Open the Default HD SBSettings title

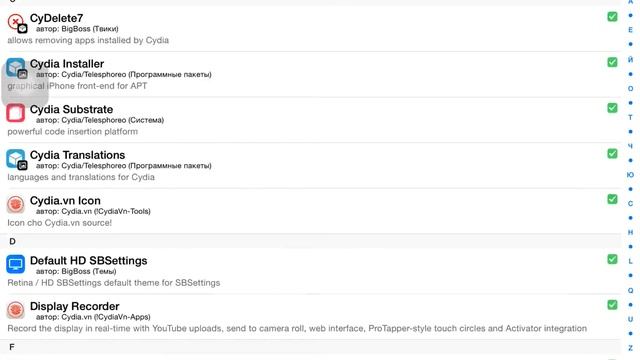[x=89, y=261]
